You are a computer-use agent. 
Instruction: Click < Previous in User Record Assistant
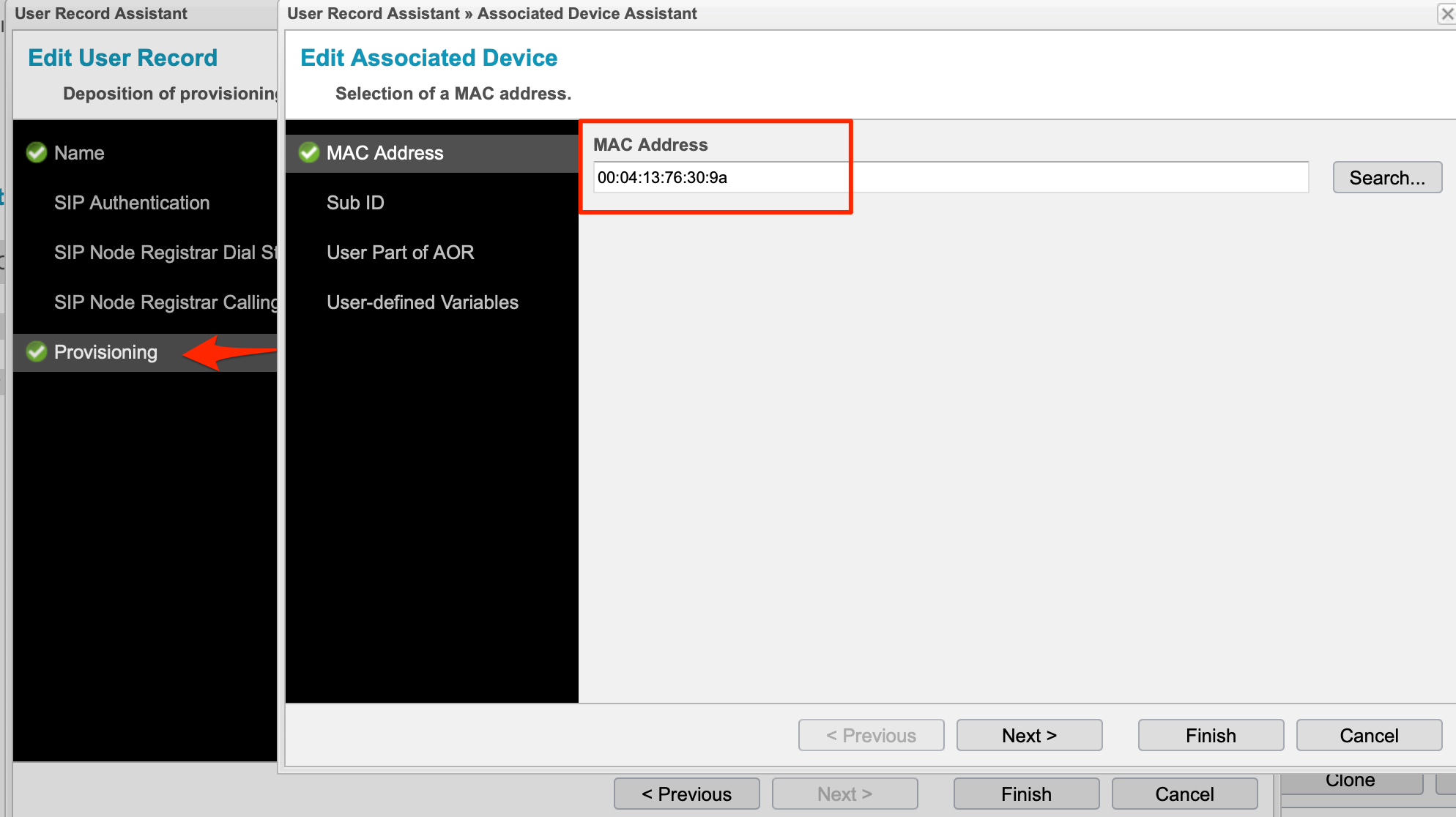tap(686, 794)
